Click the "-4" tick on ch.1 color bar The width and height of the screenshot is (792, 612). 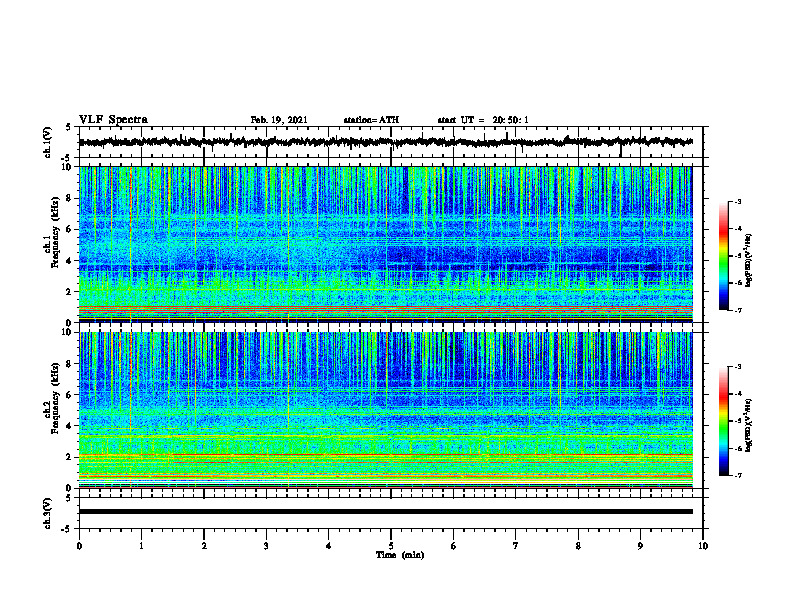(x=737, y=229)
